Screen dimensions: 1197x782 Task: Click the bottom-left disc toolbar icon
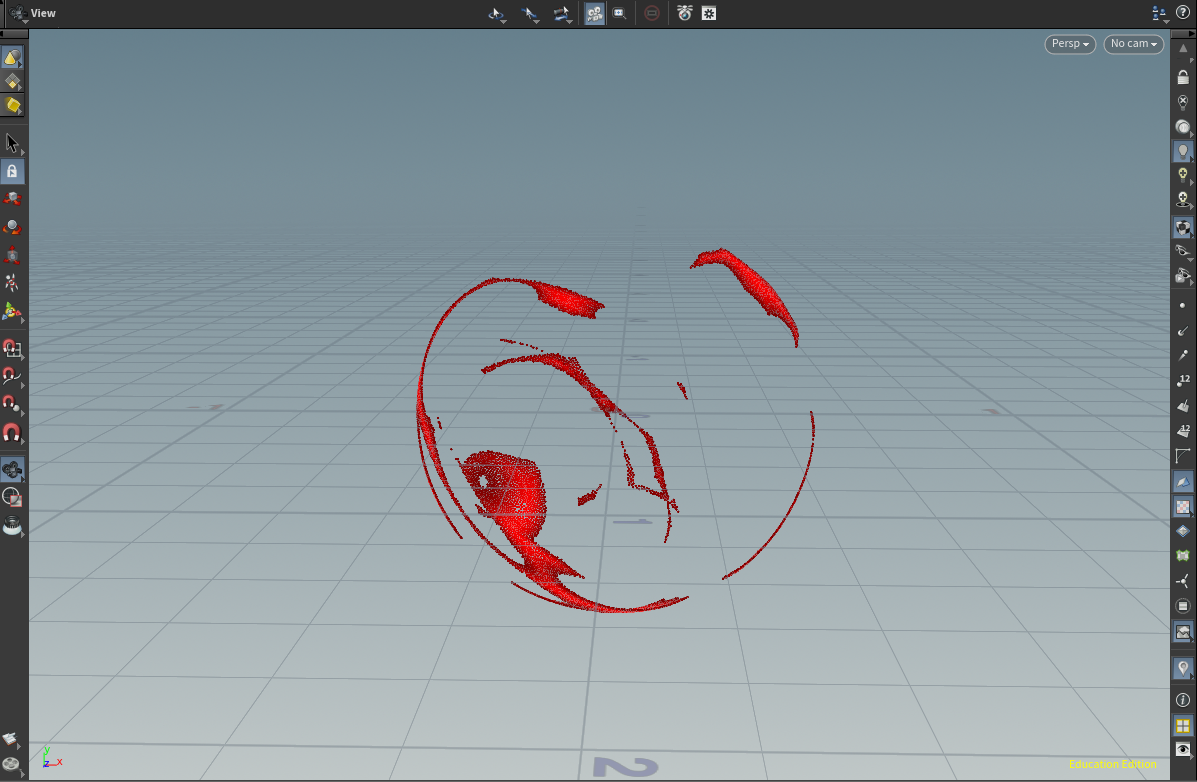point(11,764)
